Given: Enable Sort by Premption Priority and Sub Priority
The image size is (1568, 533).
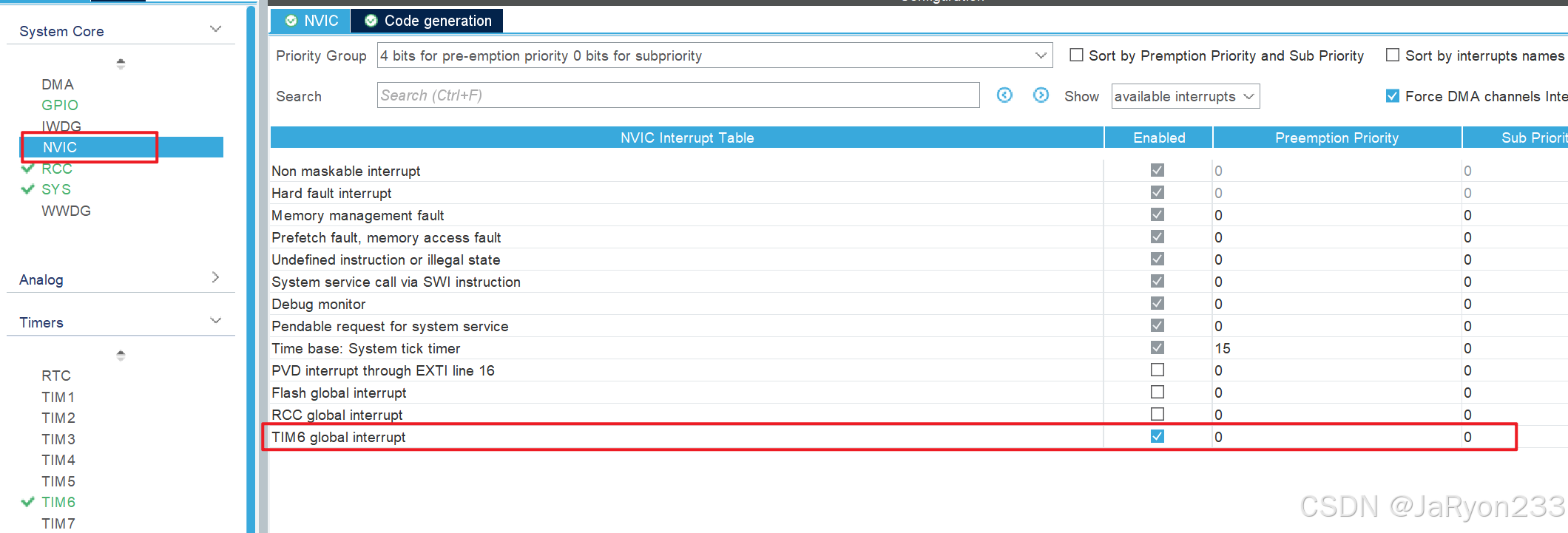Looking at the screenshot, I should [1077, 55].
